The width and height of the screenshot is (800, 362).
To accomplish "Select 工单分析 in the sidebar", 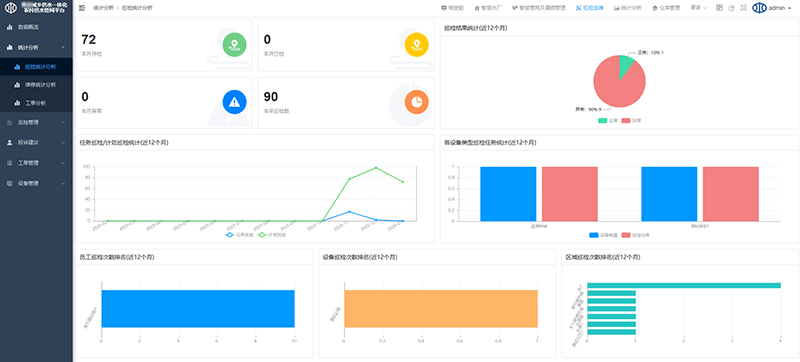I will [x=36, y=103].
